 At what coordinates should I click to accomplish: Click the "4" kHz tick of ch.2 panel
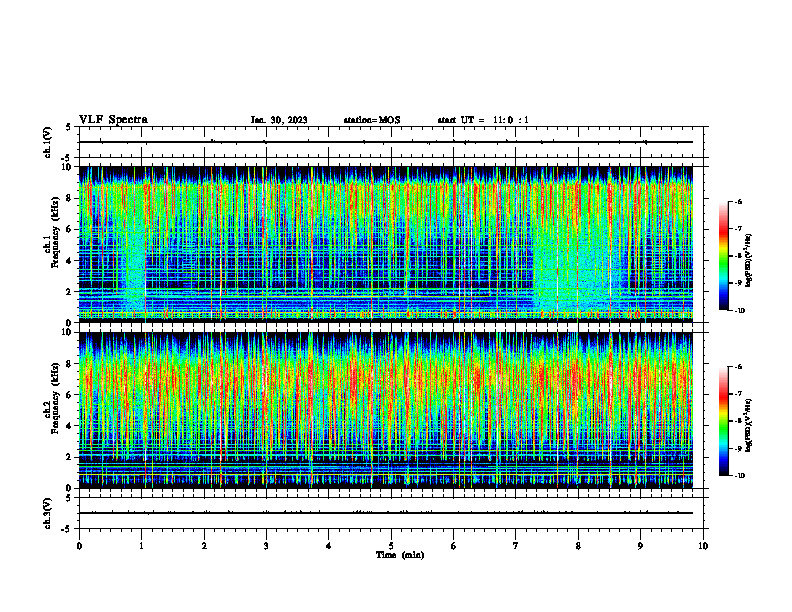point(70,426)
